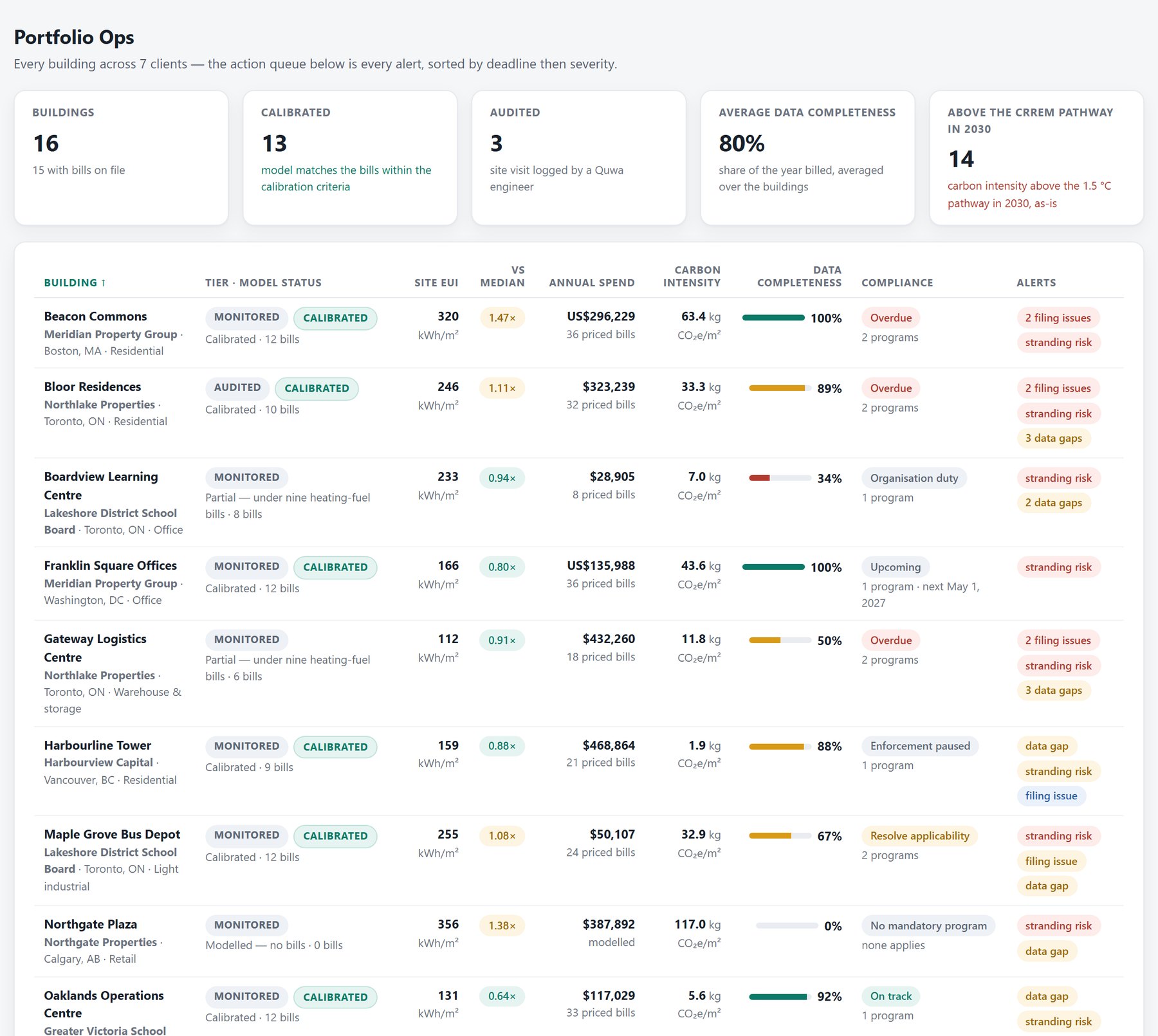Click the US$296,229 annual spend value

(x=601, y=316)
